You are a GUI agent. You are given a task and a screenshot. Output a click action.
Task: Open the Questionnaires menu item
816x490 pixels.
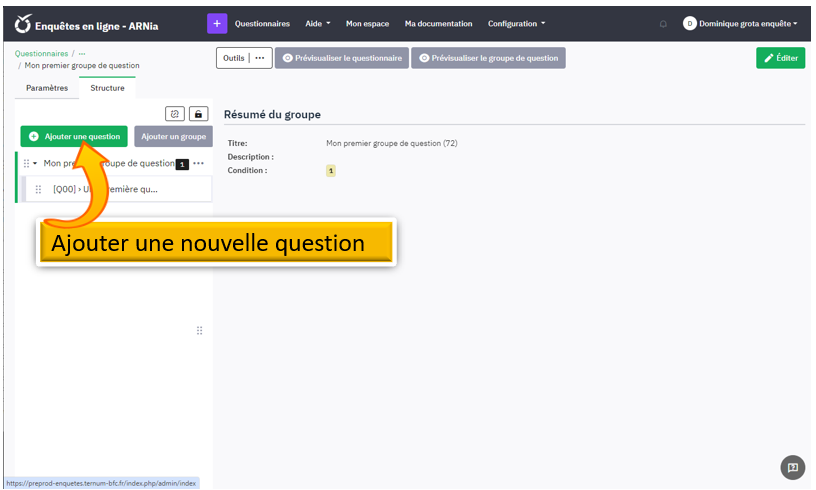(262, 24)
